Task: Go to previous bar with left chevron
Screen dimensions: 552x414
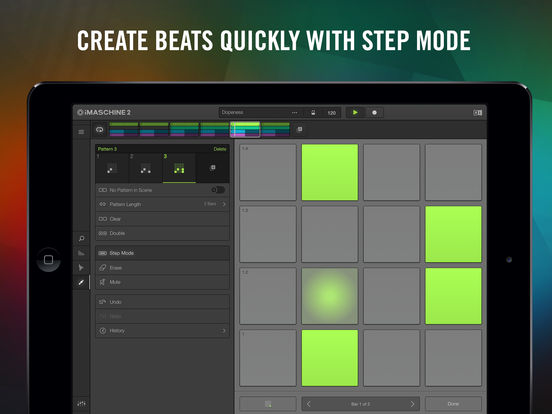Action: (309, 404)
